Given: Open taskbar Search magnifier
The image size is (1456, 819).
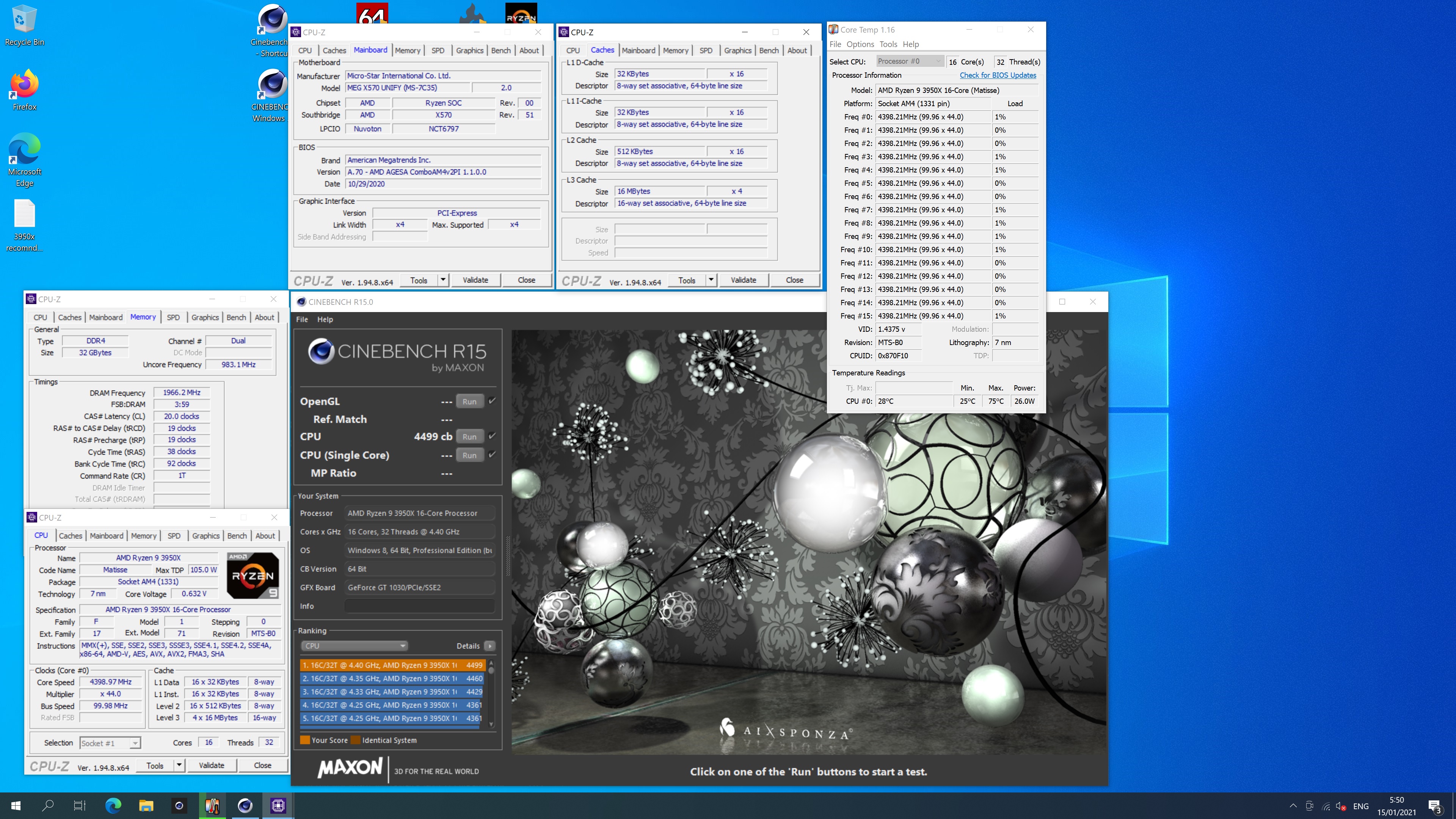Looking at the screenshot, I should coord(48,805).
